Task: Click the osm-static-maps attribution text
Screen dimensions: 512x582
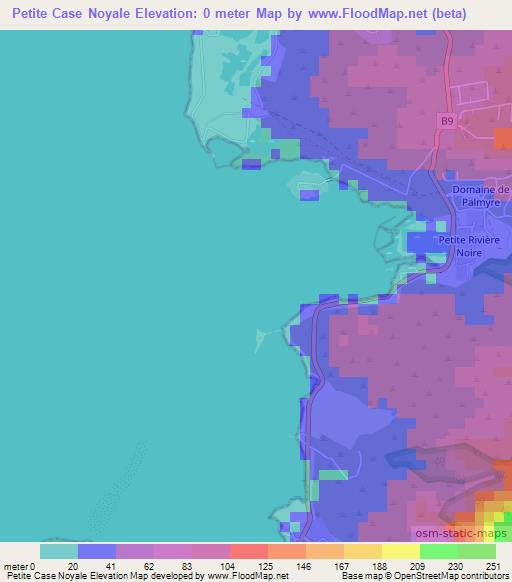Action: [461, 533]
